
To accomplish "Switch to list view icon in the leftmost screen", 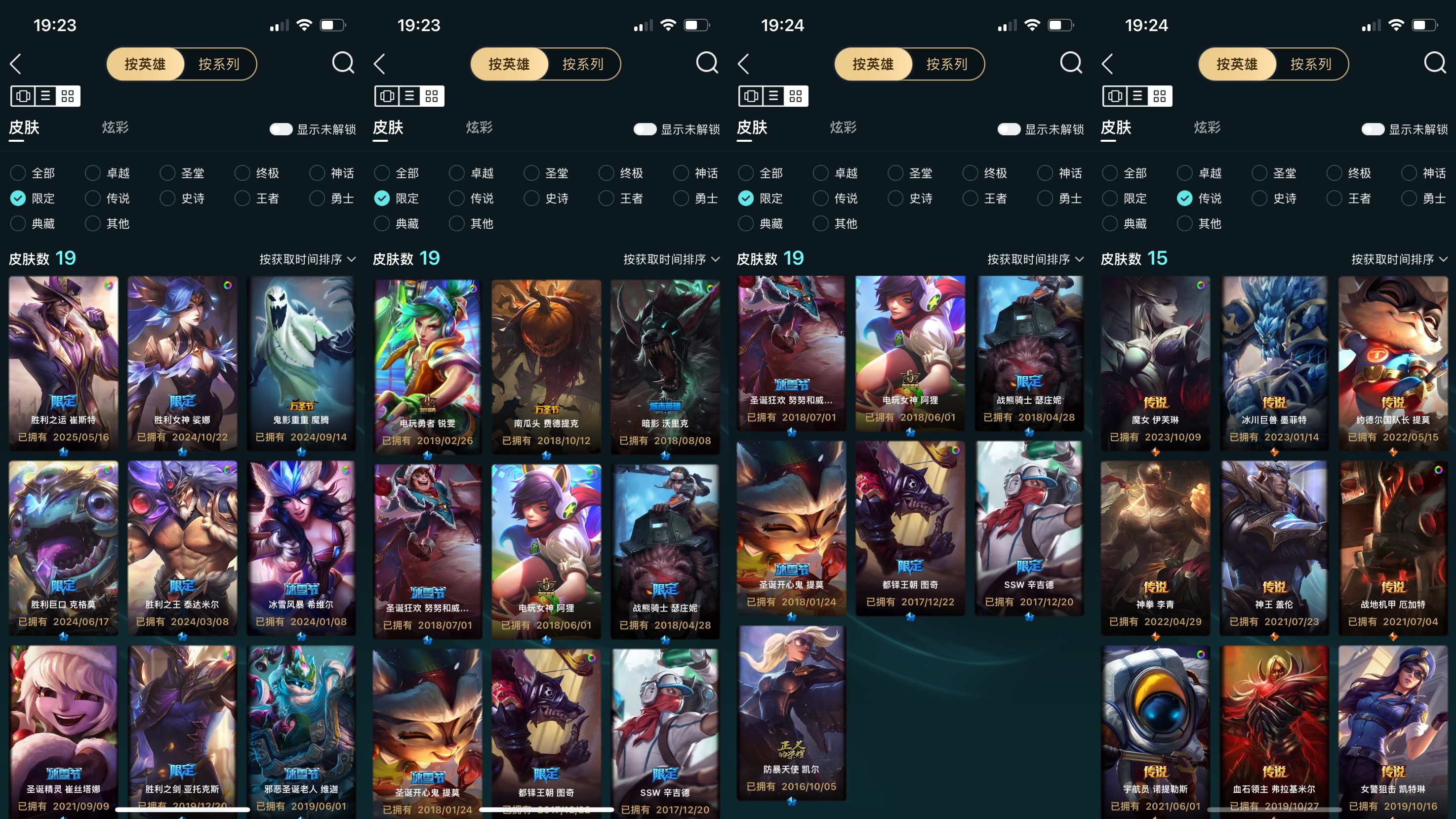I will point(45,96).
